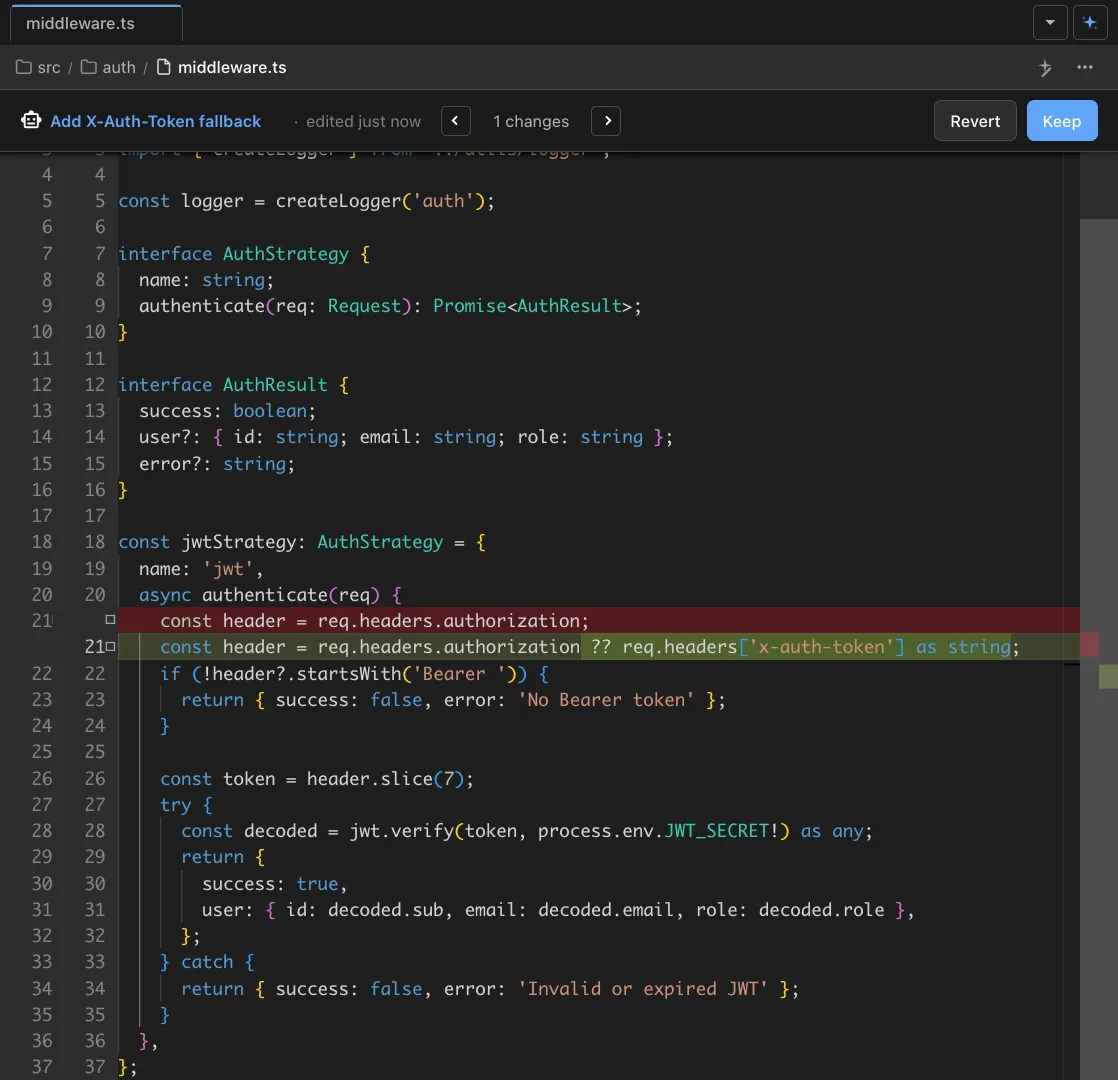Image resolution: width=1118 pixels, height=1080 pixels.
Task: Toggle the checkbox on the added line 21
Action: pyautogui.click(x=109, y=646)
